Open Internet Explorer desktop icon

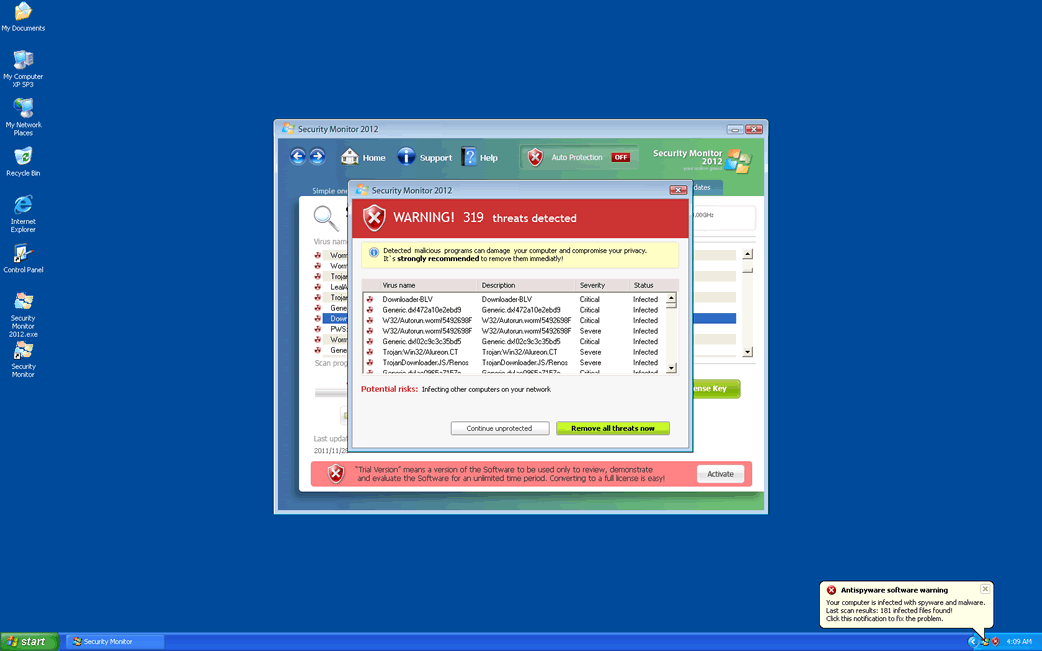tap(23, 207)
